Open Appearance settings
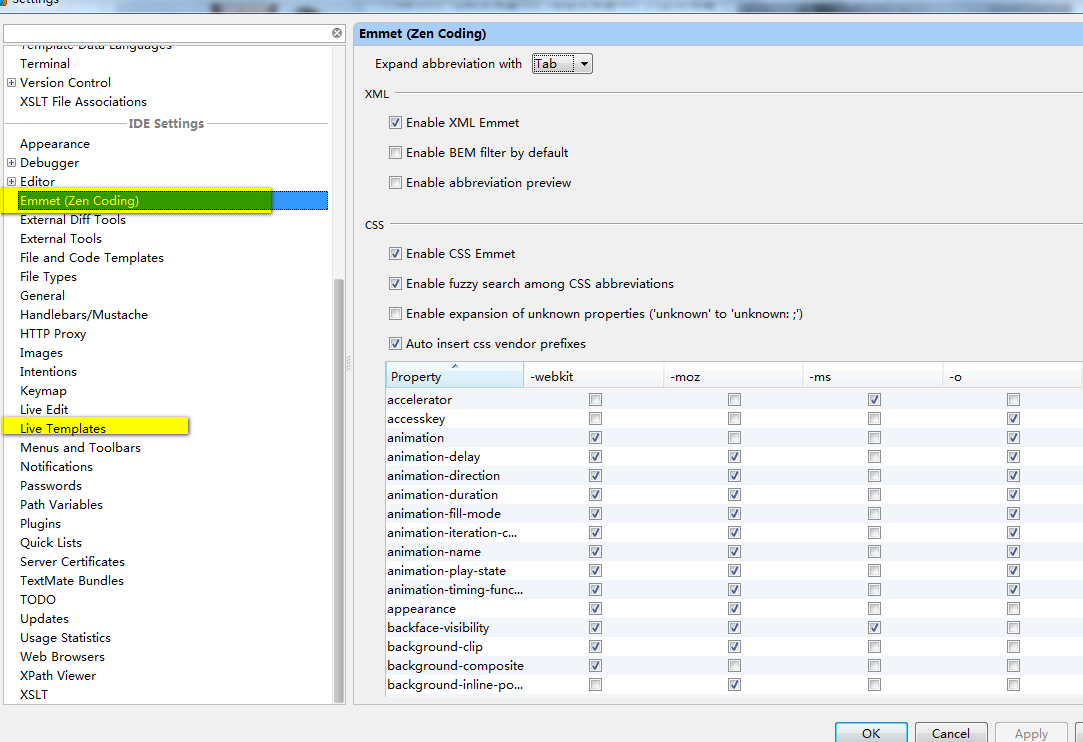Screen dimensions: 1083x742 [x=55, y=144]
